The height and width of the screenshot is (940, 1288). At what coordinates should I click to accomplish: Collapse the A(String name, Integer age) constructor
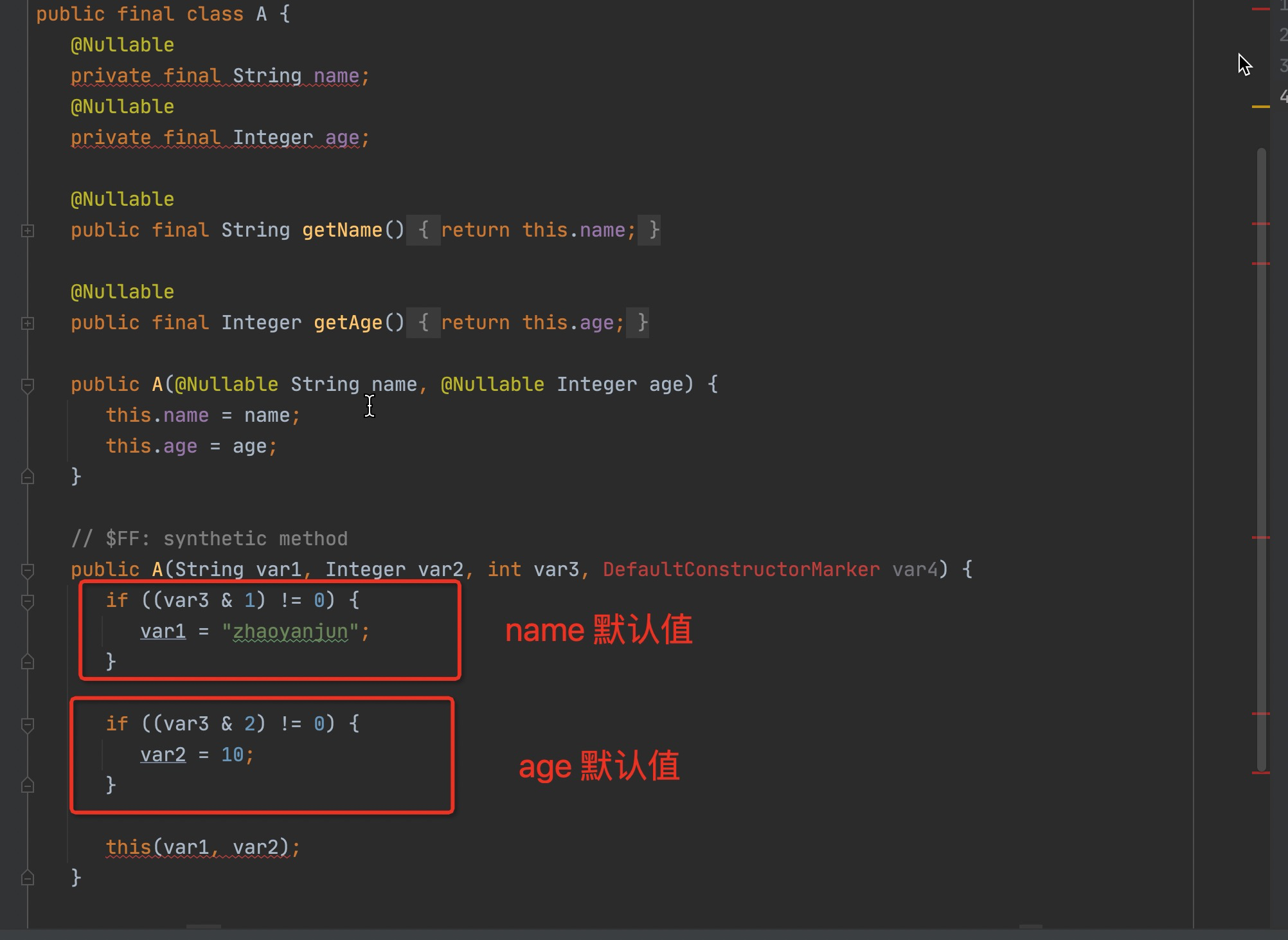coord(28,385)
